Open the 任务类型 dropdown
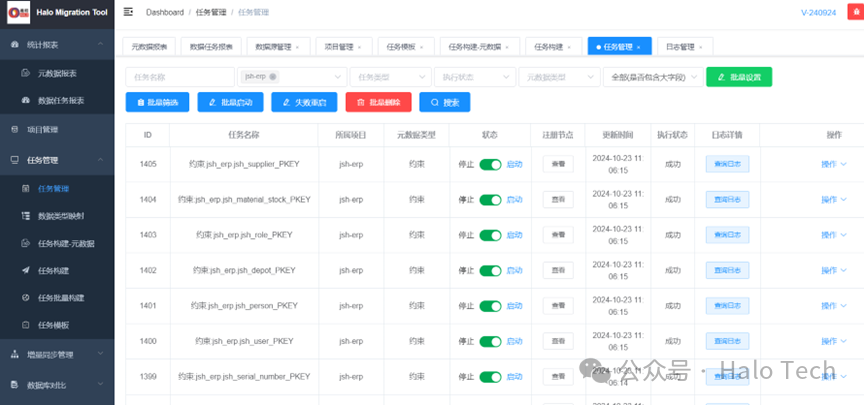The width and height of the screenshot is (864, 405). [x=391, y=77]
